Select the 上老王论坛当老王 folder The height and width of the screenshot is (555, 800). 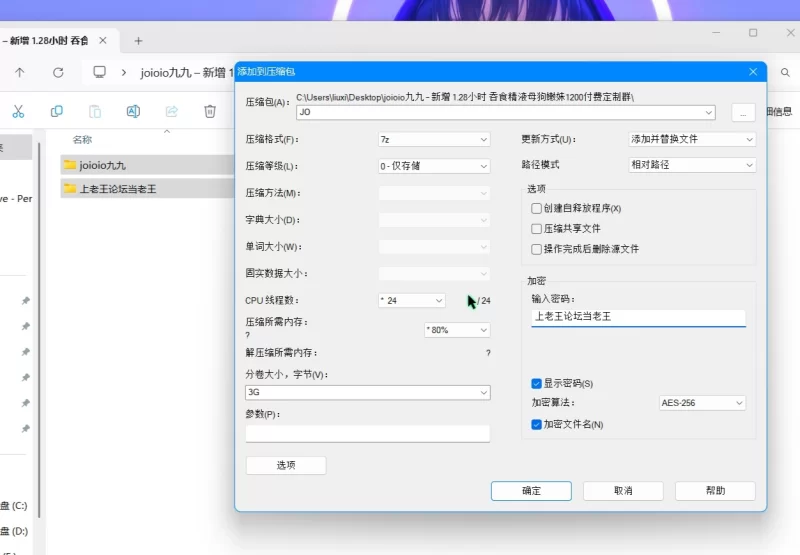click(x=147, y=189)
